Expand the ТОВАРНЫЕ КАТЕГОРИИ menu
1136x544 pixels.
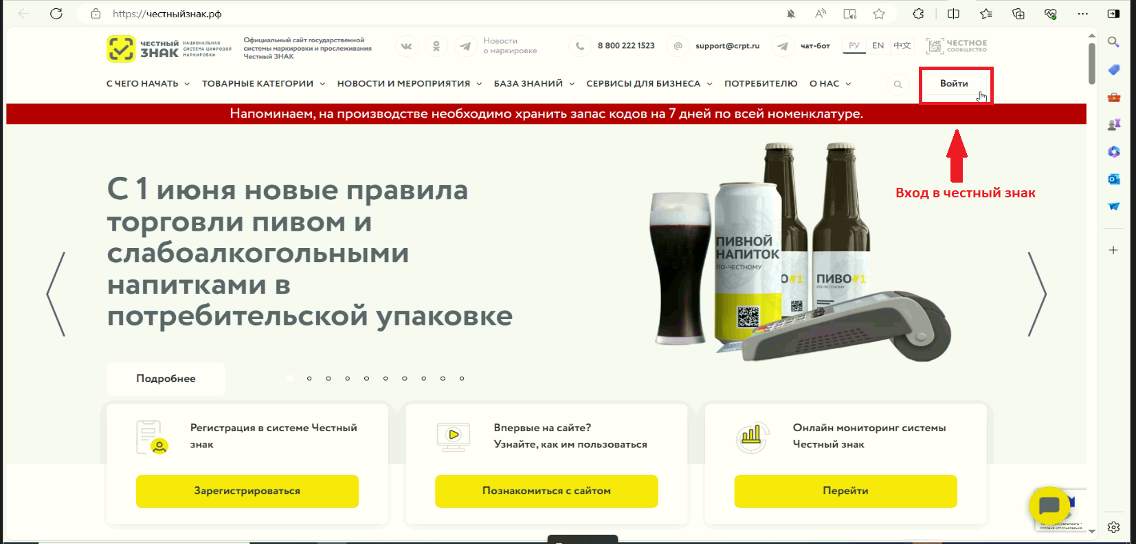pos(263,84)
